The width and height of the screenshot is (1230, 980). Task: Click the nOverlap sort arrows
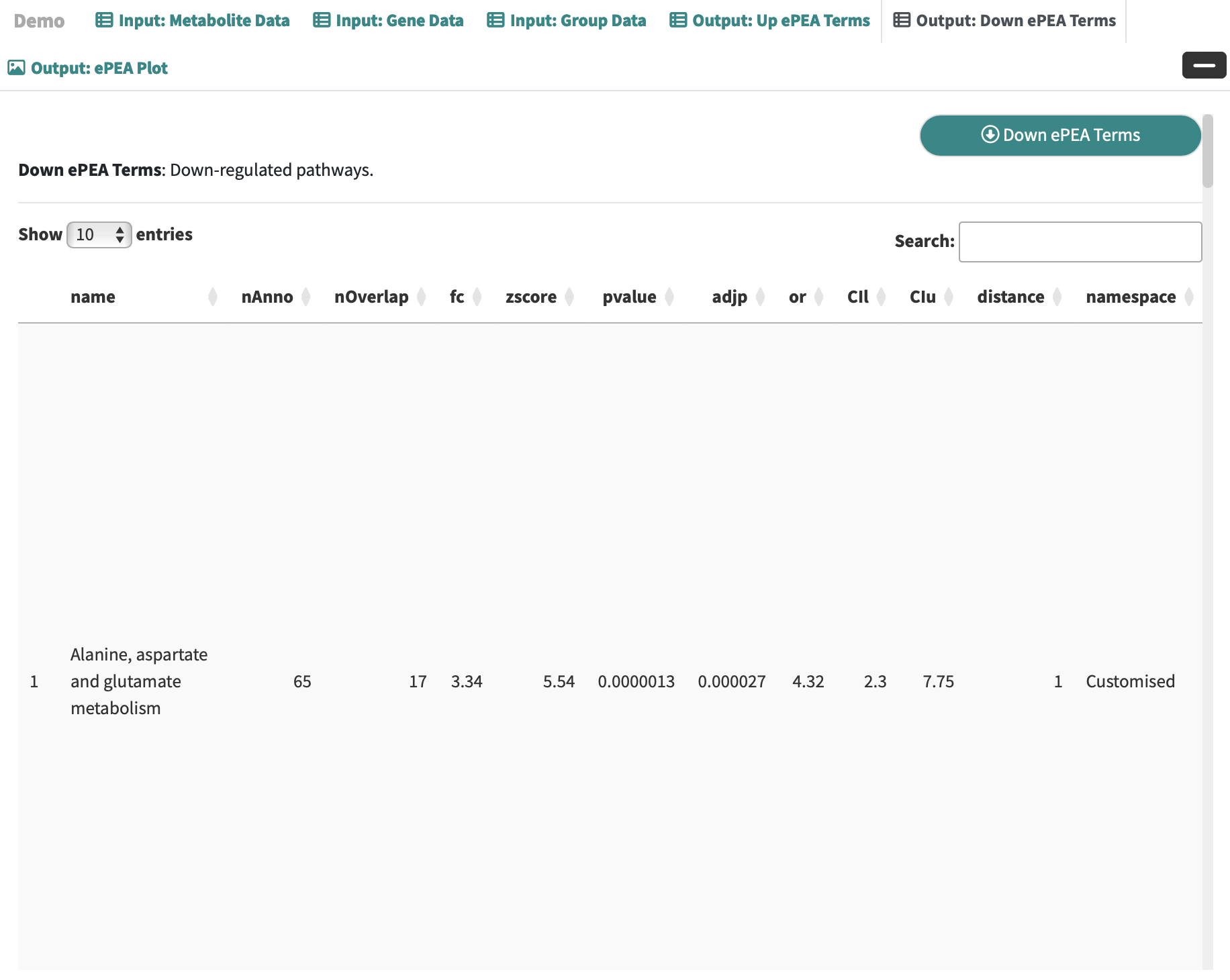(422, 297)
